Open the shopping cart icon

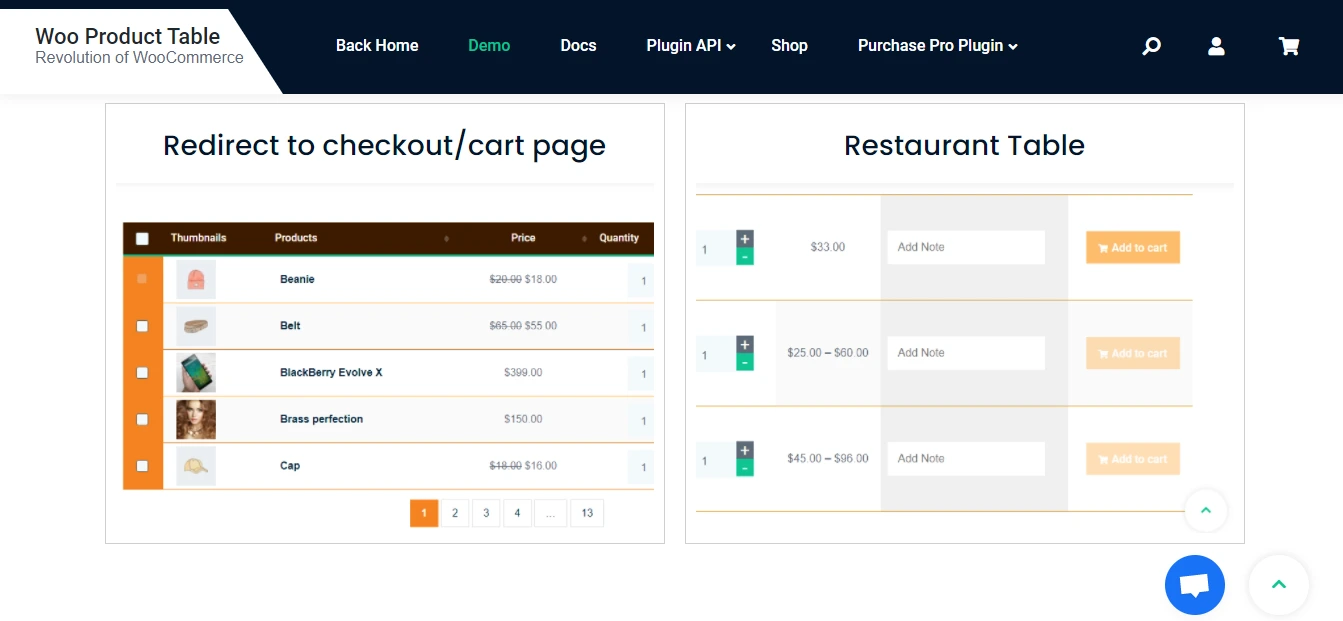pos(1288,46)
